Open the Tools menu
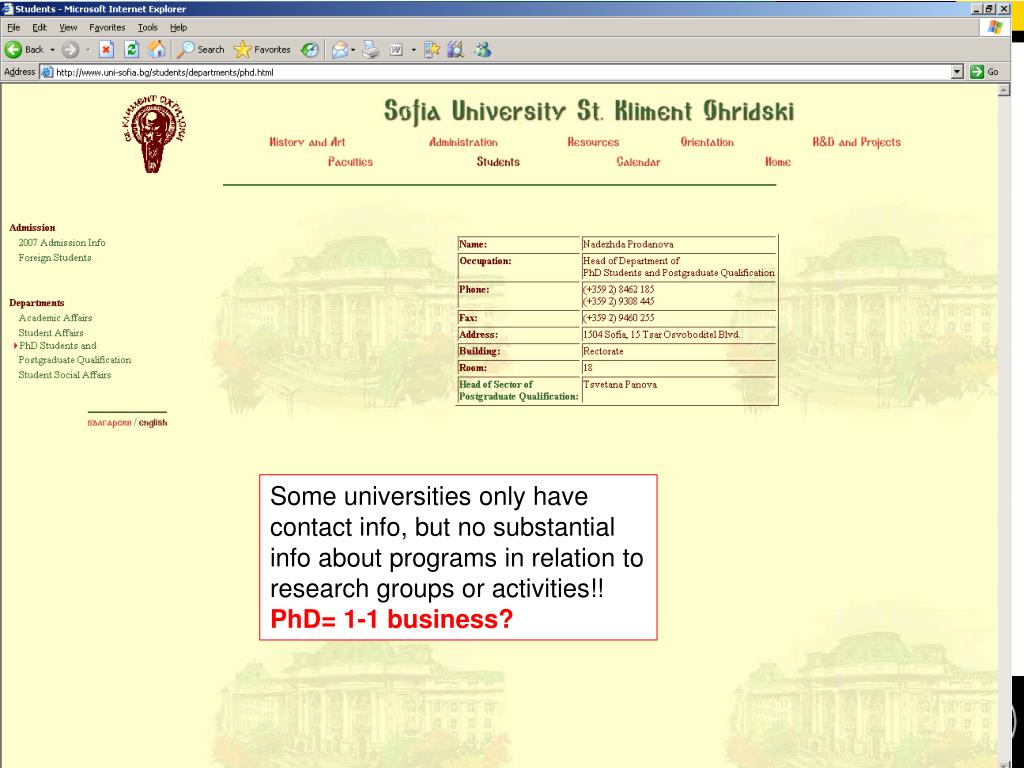 click(x=148, y=27)
